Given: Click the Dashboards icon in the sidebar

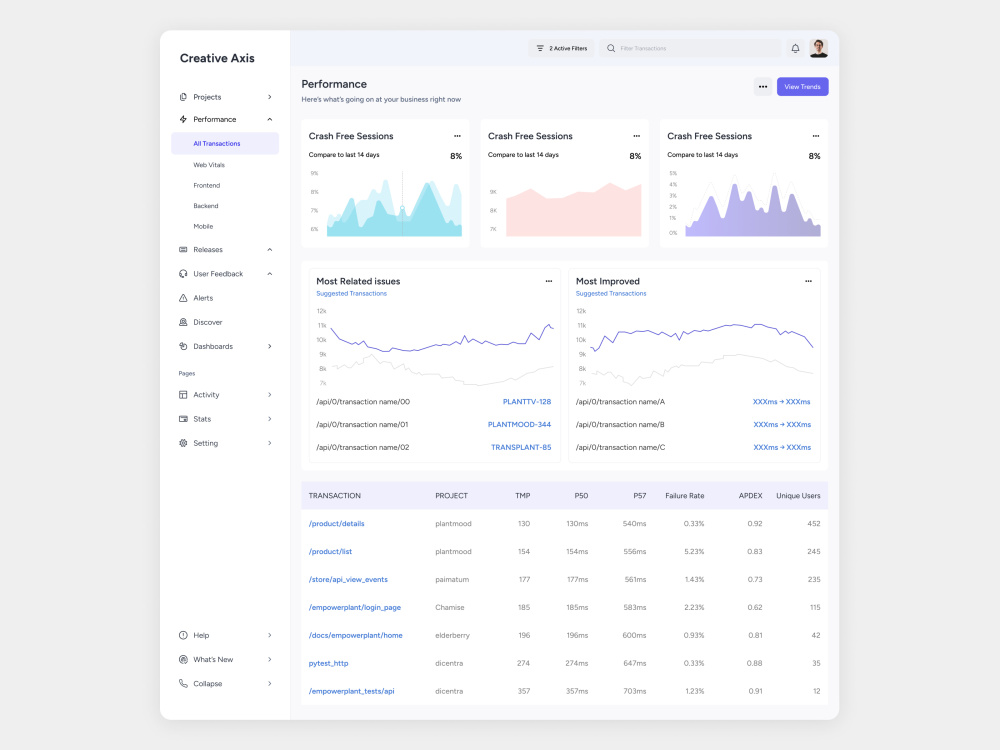Looking at the screenshot, I should coord(183,346).
